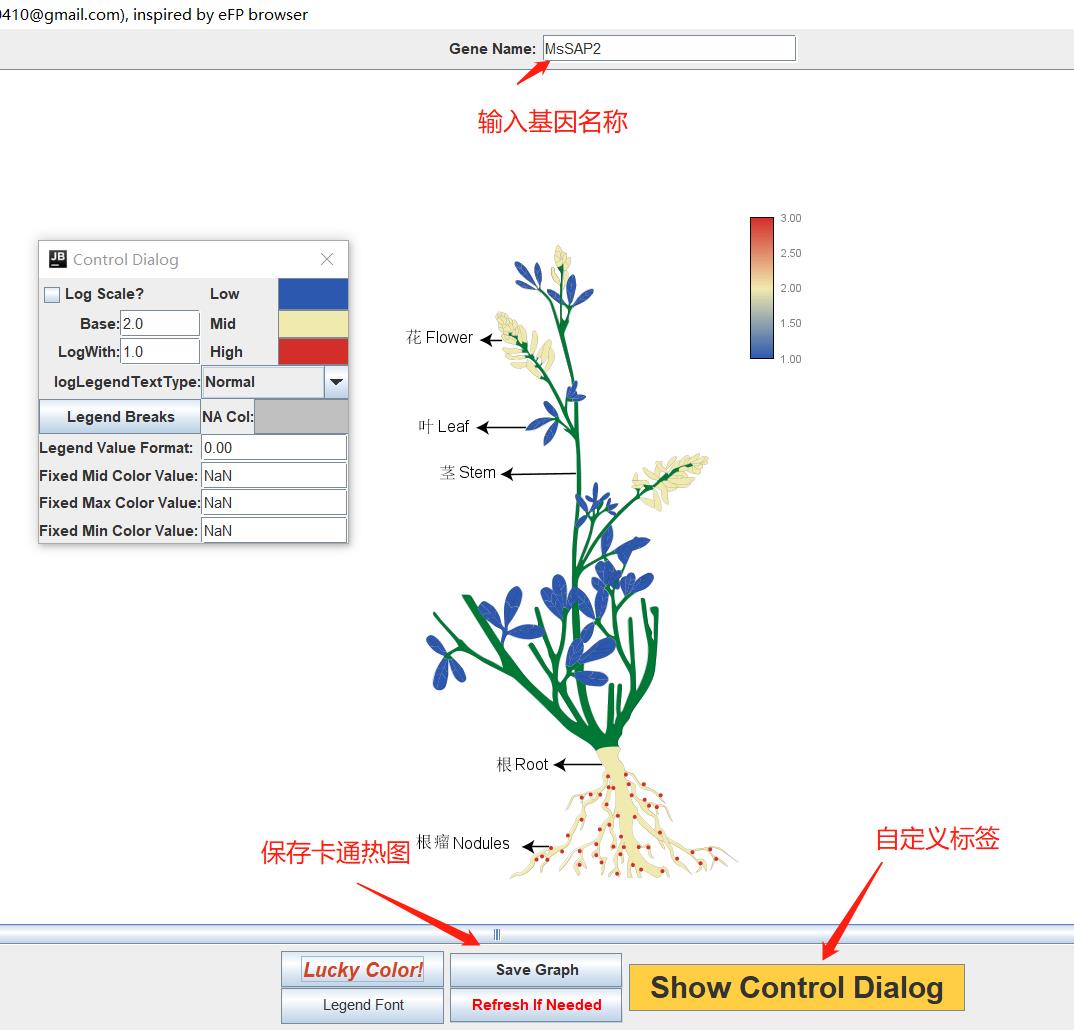Edit the LogWith value field

point(160,352)
